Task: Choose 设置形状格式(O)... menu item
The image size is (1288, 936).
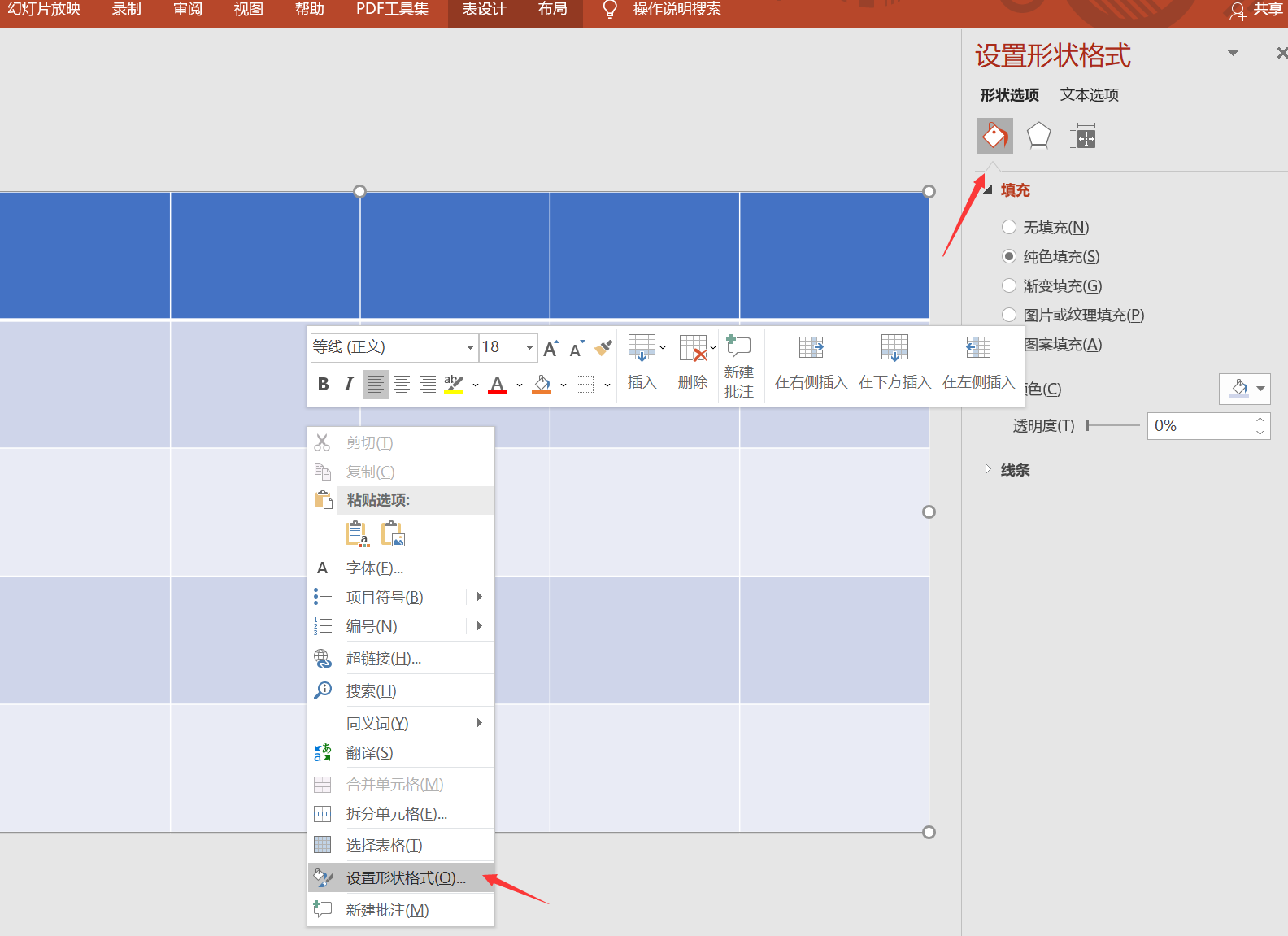Action: click(401, 877)
